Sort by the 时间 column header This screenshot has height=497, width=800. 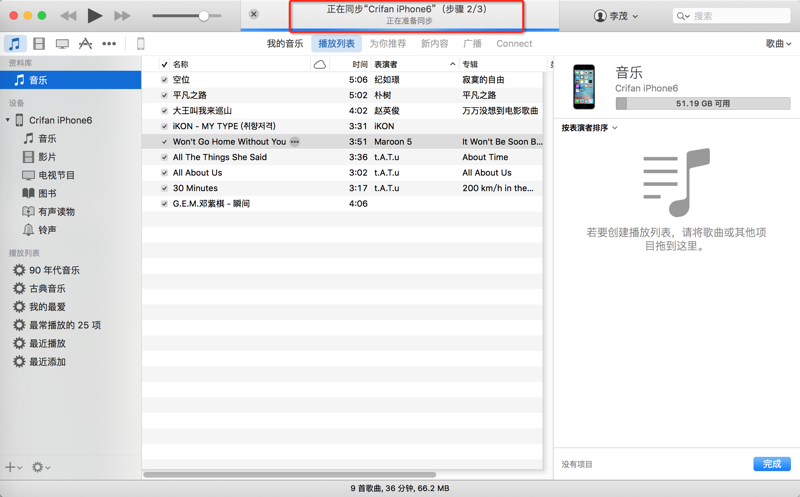tap(360, 64)
